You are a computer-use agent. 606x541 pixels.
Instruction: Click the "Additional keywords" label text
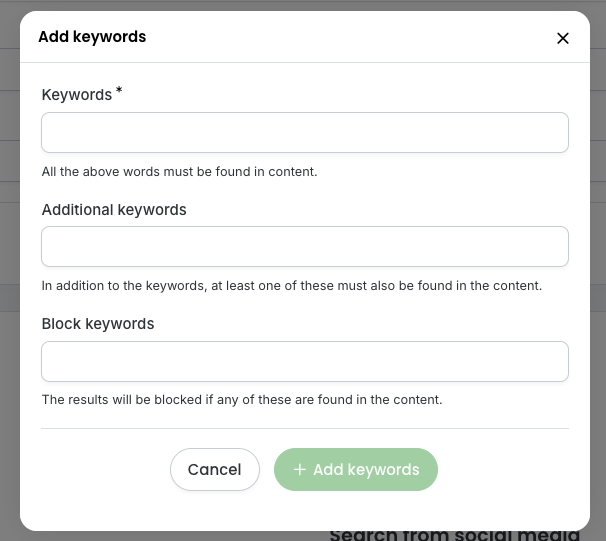point(114,210)
